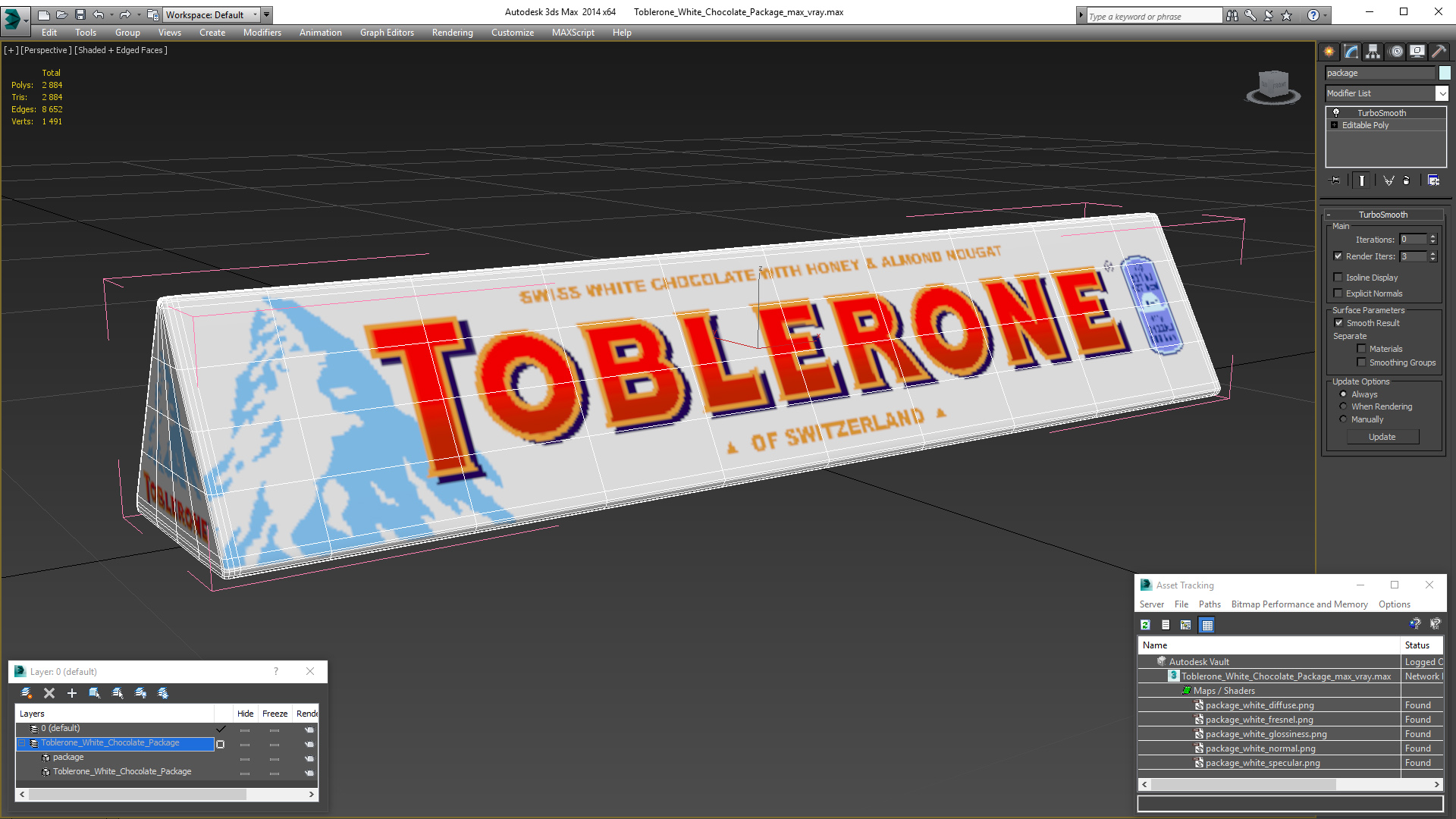Open the Rendering menu
This screenshot has width=1456, height=819.
tap(453, 33)
